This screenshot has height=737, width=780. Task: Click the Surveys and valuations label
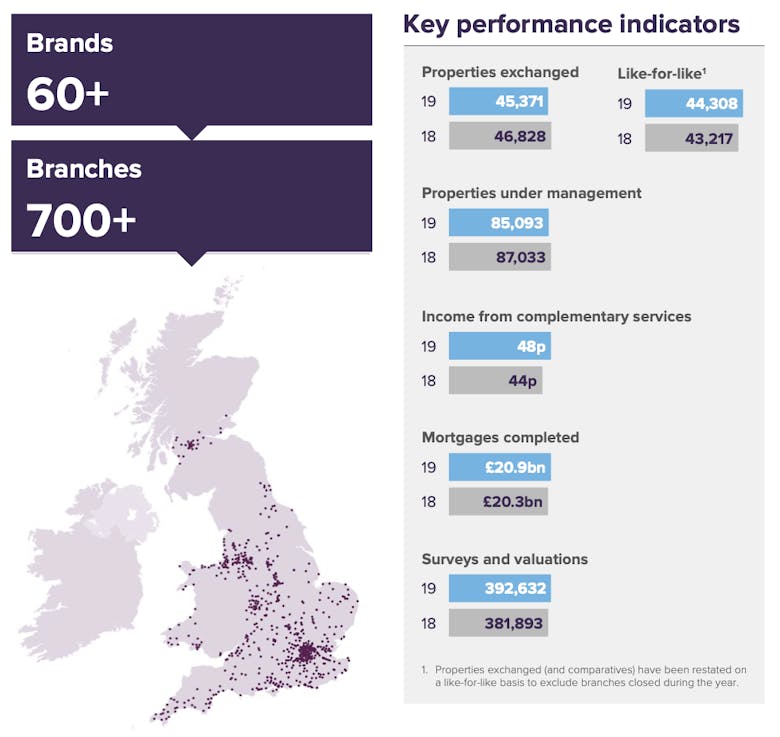[x=504, y=559]
